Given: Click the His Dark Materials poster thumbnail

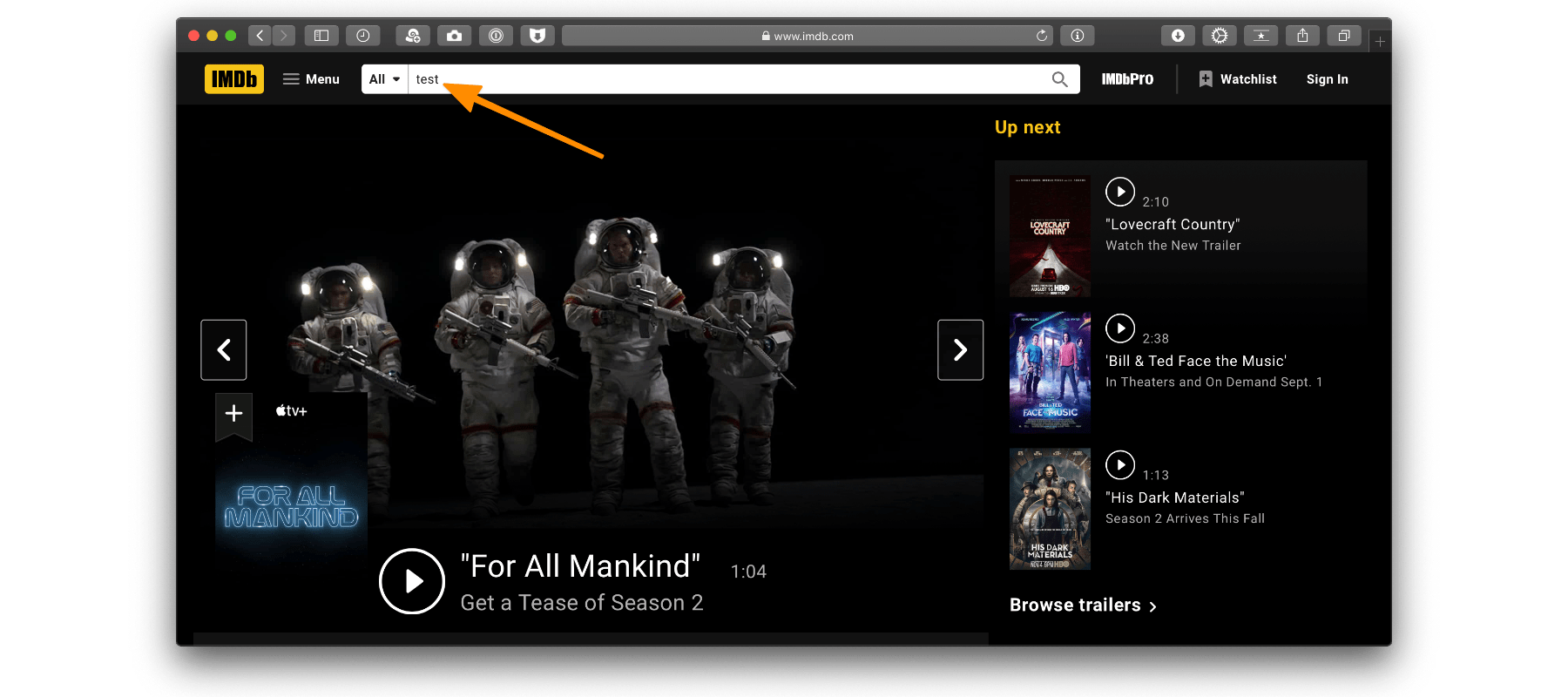Looking at the screenshot, I should [1050, 510].
